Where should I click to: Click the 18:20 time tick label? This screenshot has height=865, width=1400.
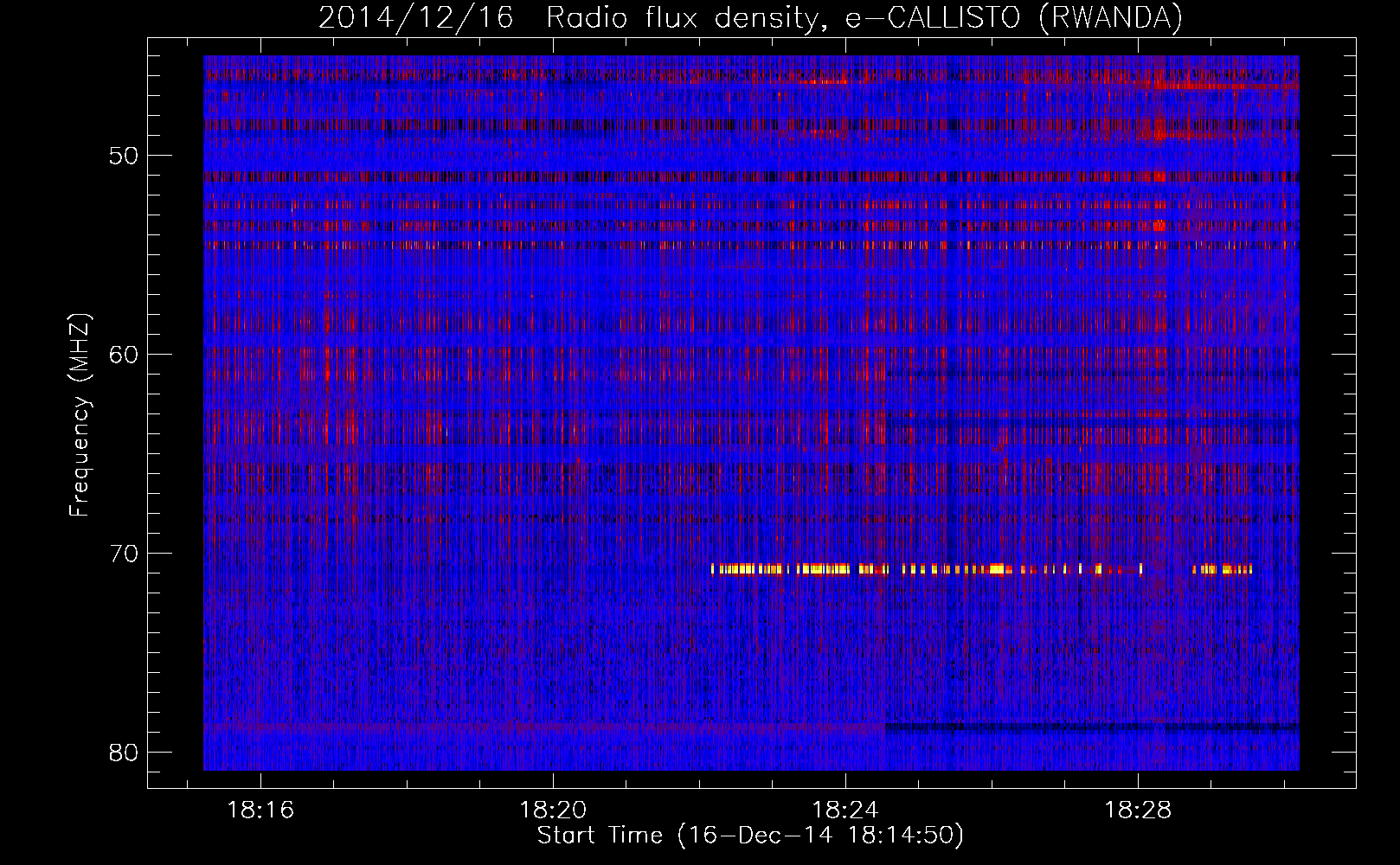pyautogui.click(x=553, y=811)
